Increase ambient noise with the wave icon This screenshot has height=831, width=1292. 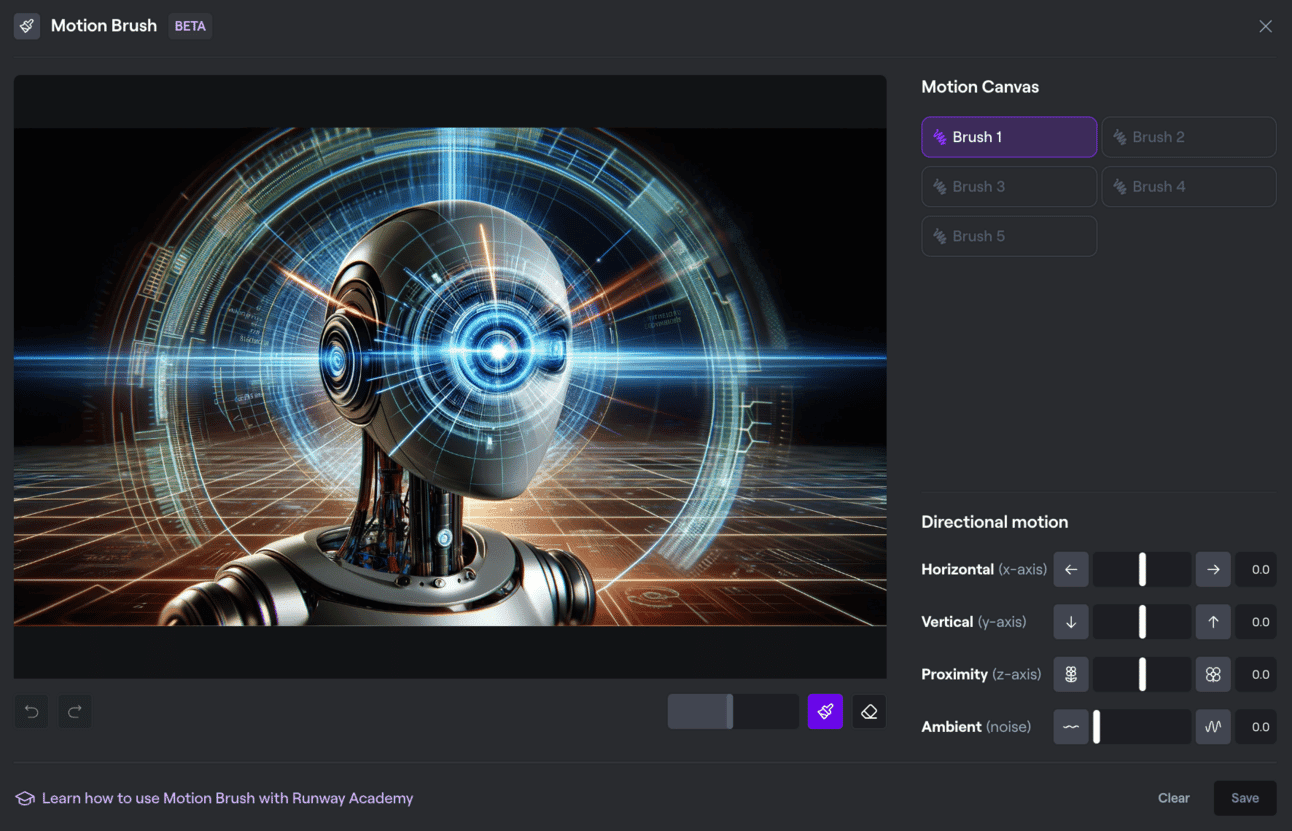pyautogui.click(x=1213, y=727)
